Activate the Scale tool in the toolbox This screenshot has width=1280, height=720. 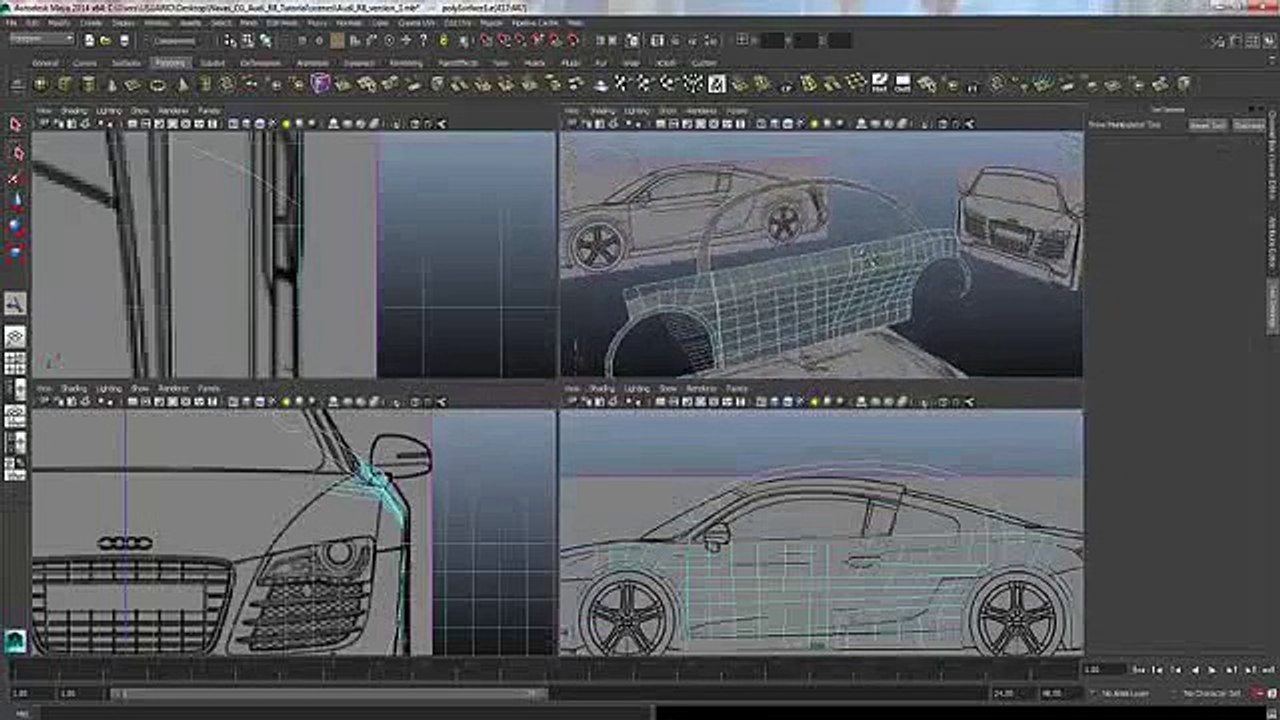tap(15, 252)
